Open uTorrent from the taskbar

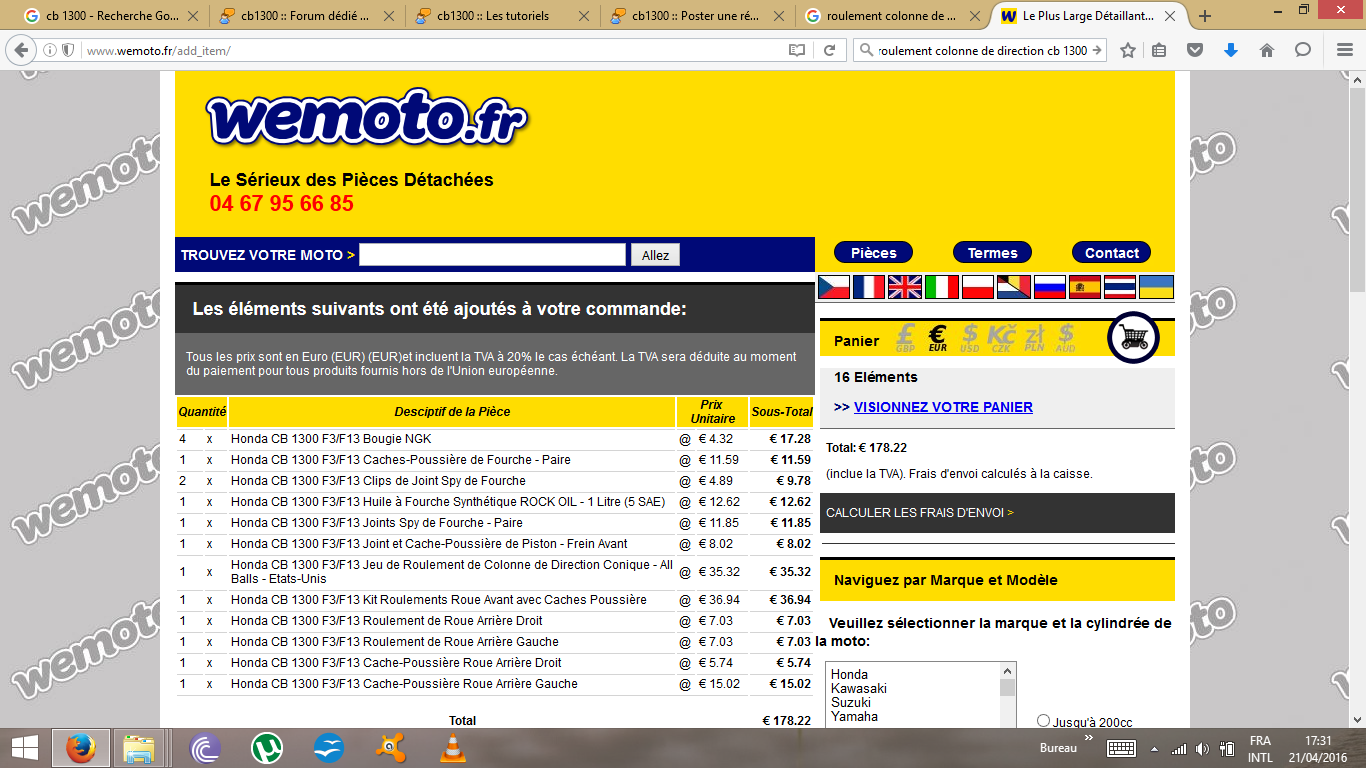tap(266, 748)
